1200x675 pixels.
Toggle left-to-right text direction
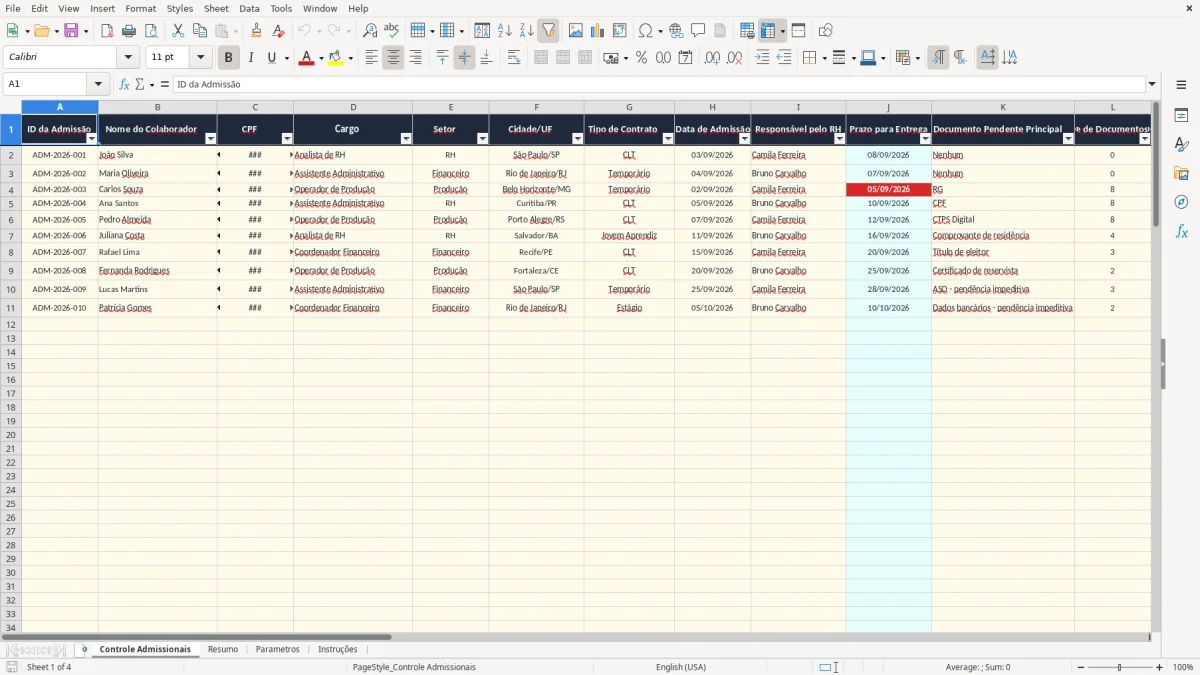pos(938,58)
